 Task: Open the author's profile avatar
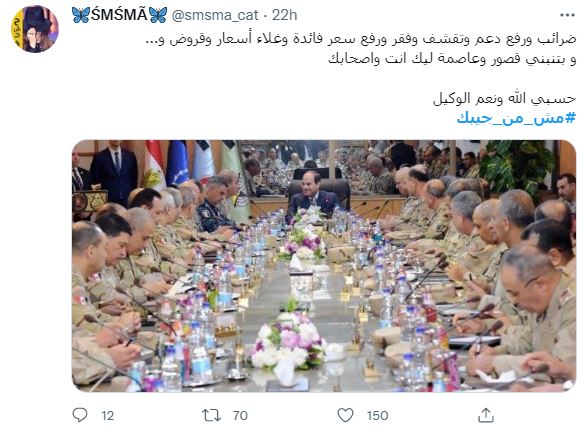[x=35, y=29]
